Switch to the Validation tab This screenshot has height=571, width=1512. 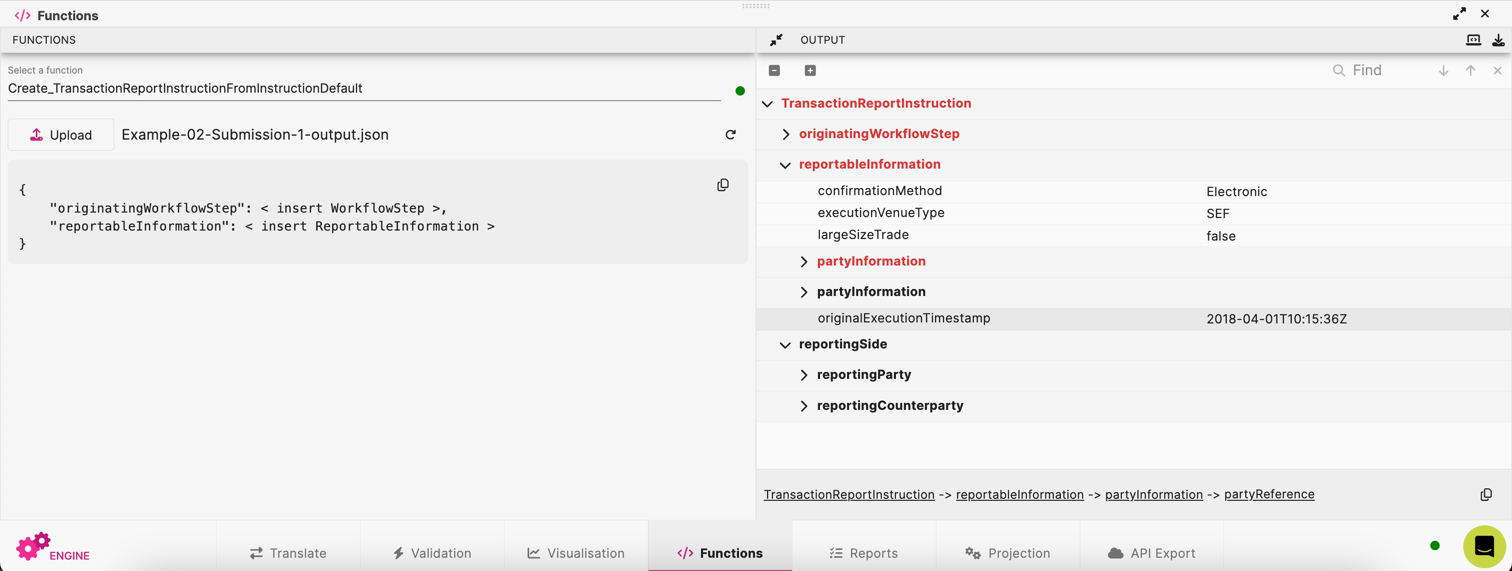[432, 553]
